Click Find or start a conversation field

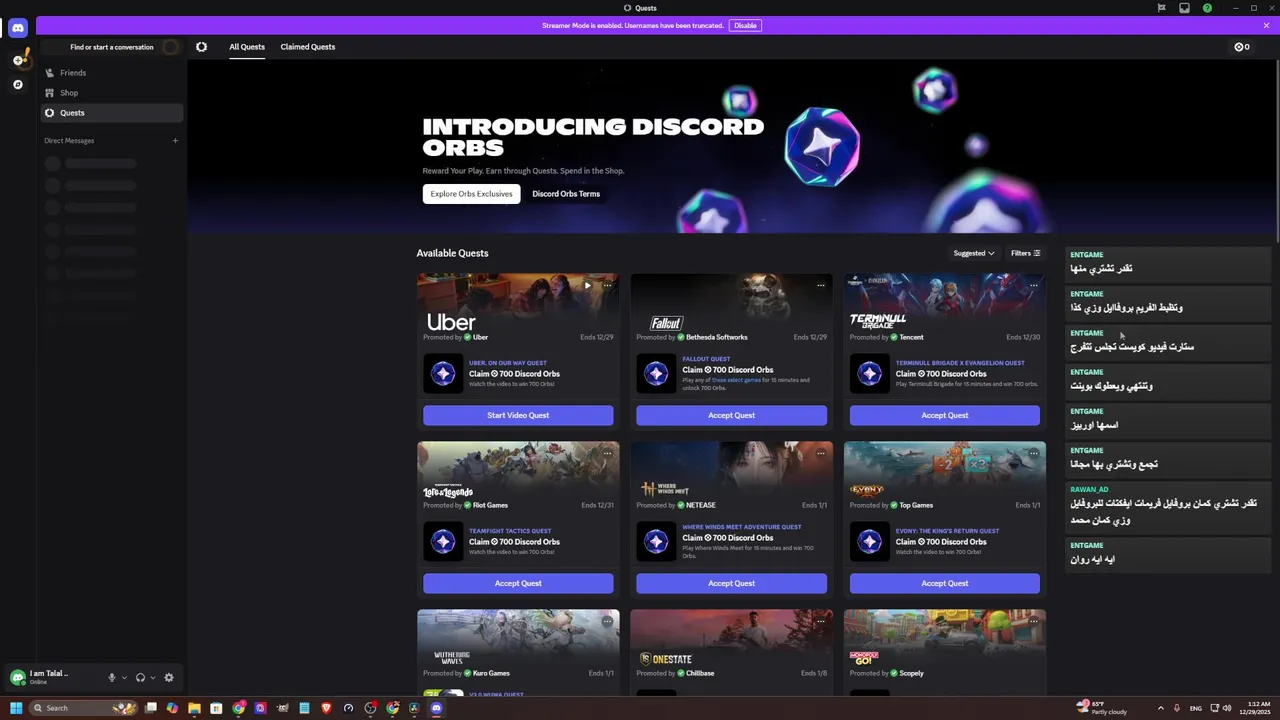coord(112,47)
